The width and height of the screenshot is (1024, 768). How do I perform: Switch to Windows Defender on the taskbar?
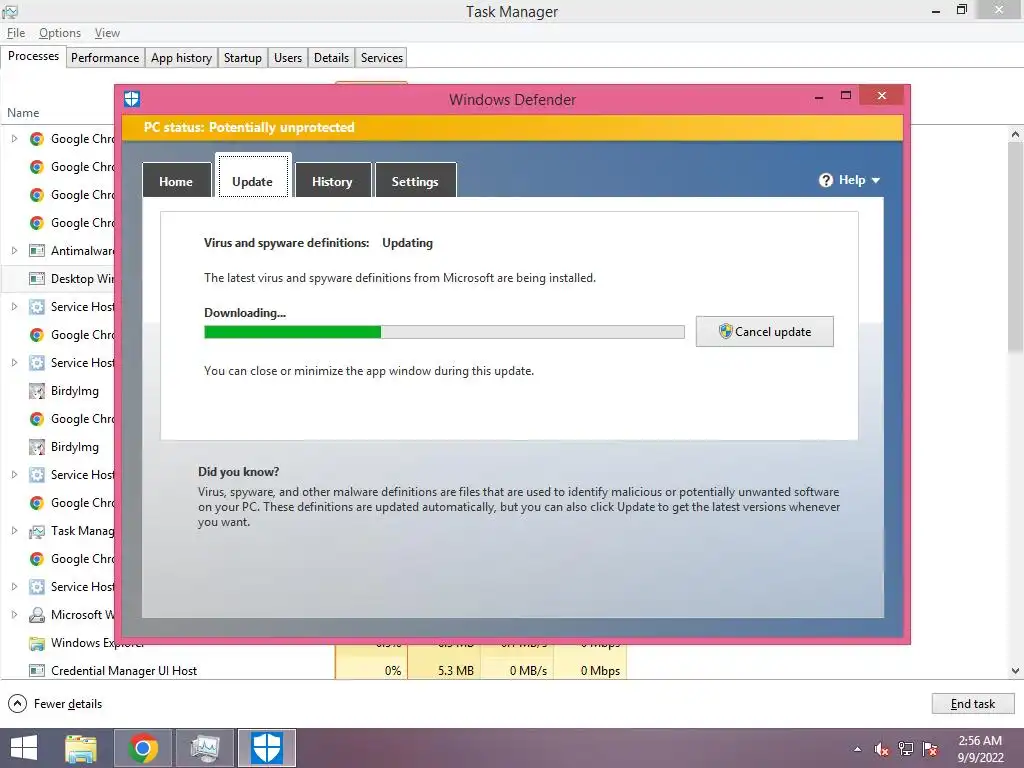tap(266, 748)
